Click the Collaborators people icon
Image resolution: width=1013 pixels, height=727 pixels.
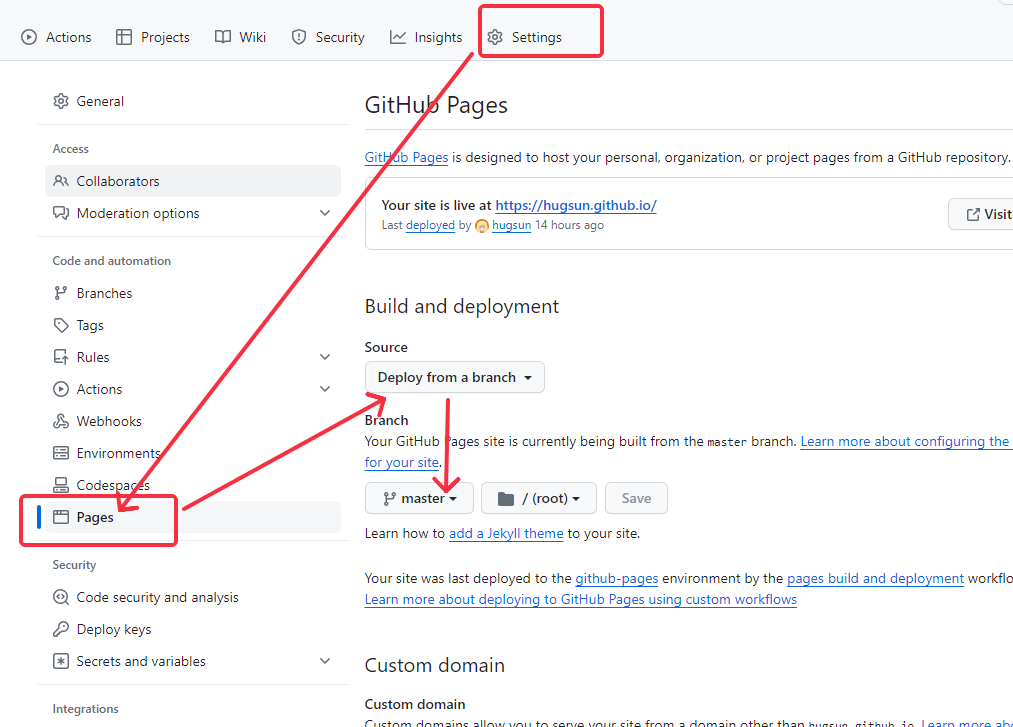pos(61,181)
